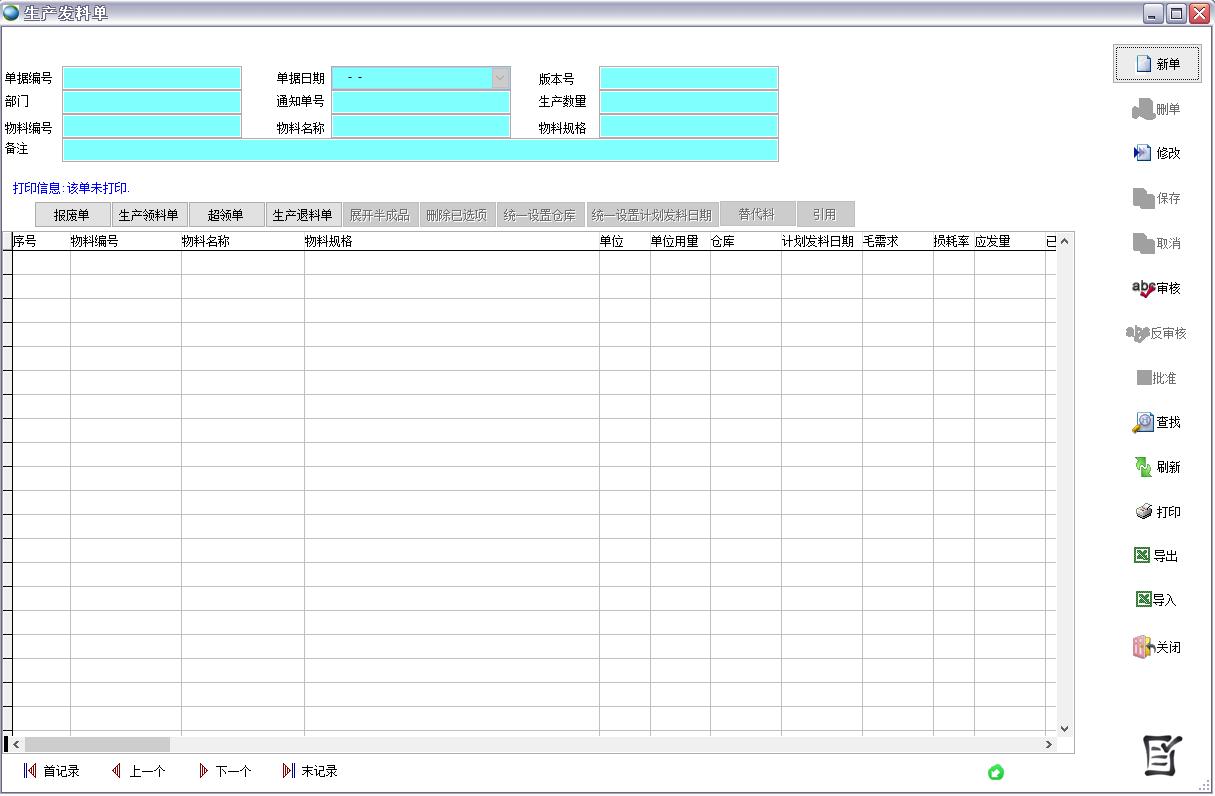Click the notepad checklist icon at bottom right
The width and height of the screenshot is (1215, 796).
pyautogui.click(x=1162, y=755)
